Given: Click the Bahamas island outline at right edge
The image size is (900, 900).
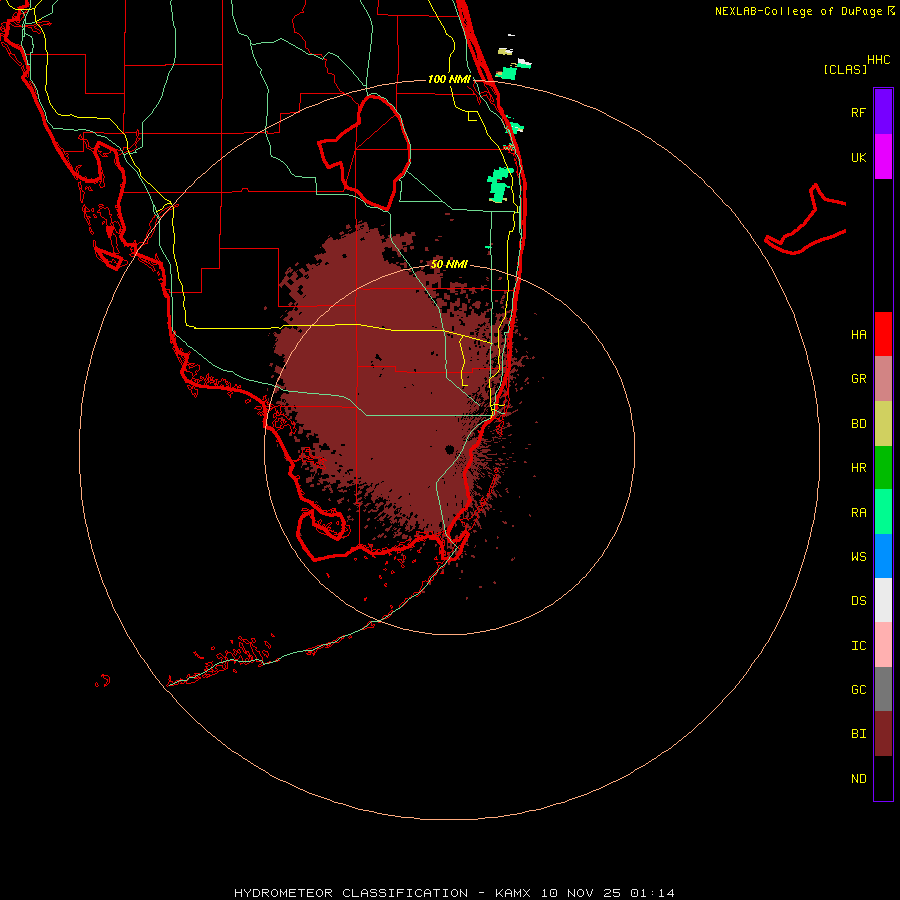Looking at the screenshot, I should click(x=806, y=221).
